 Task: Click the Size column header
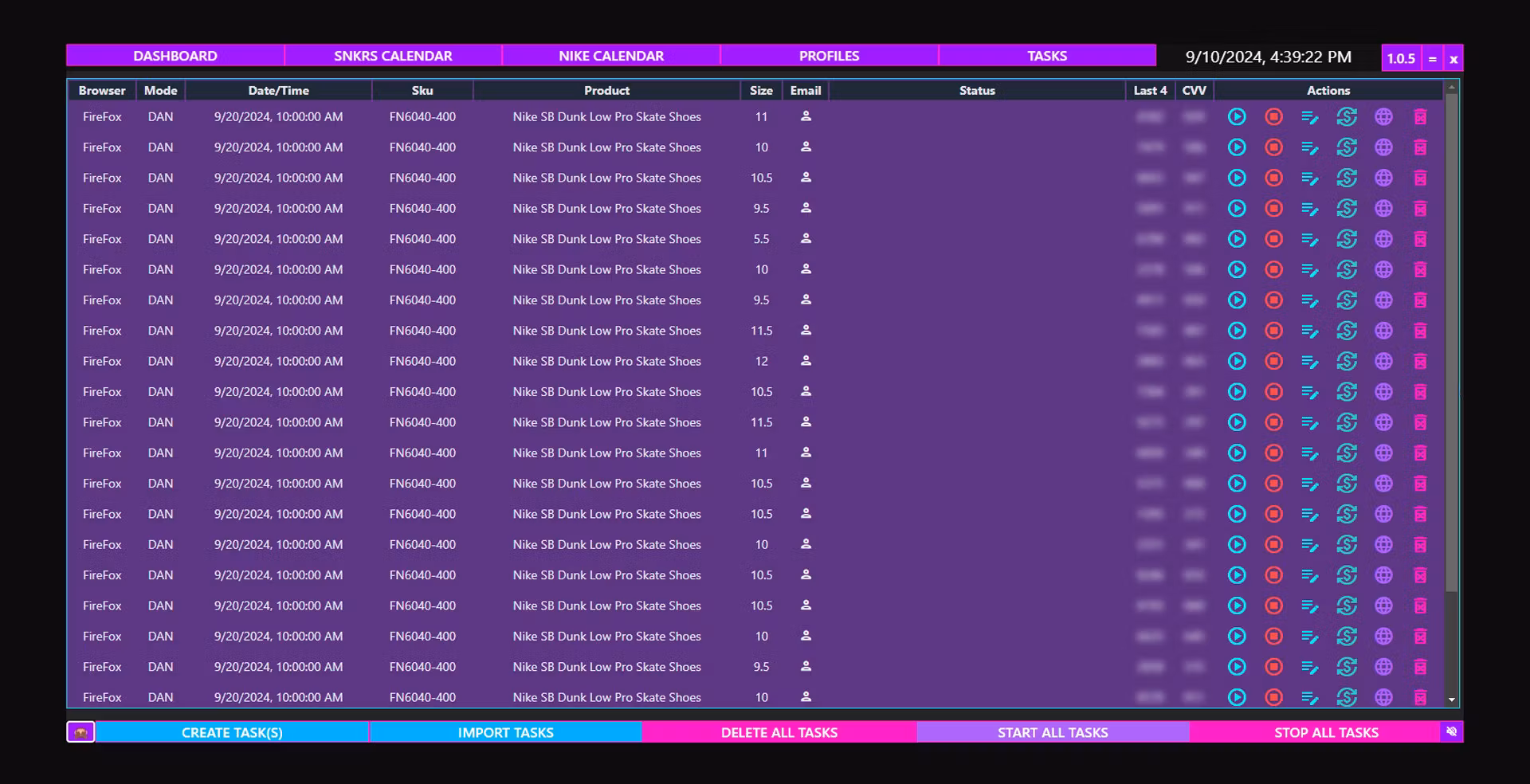point(761,91)
